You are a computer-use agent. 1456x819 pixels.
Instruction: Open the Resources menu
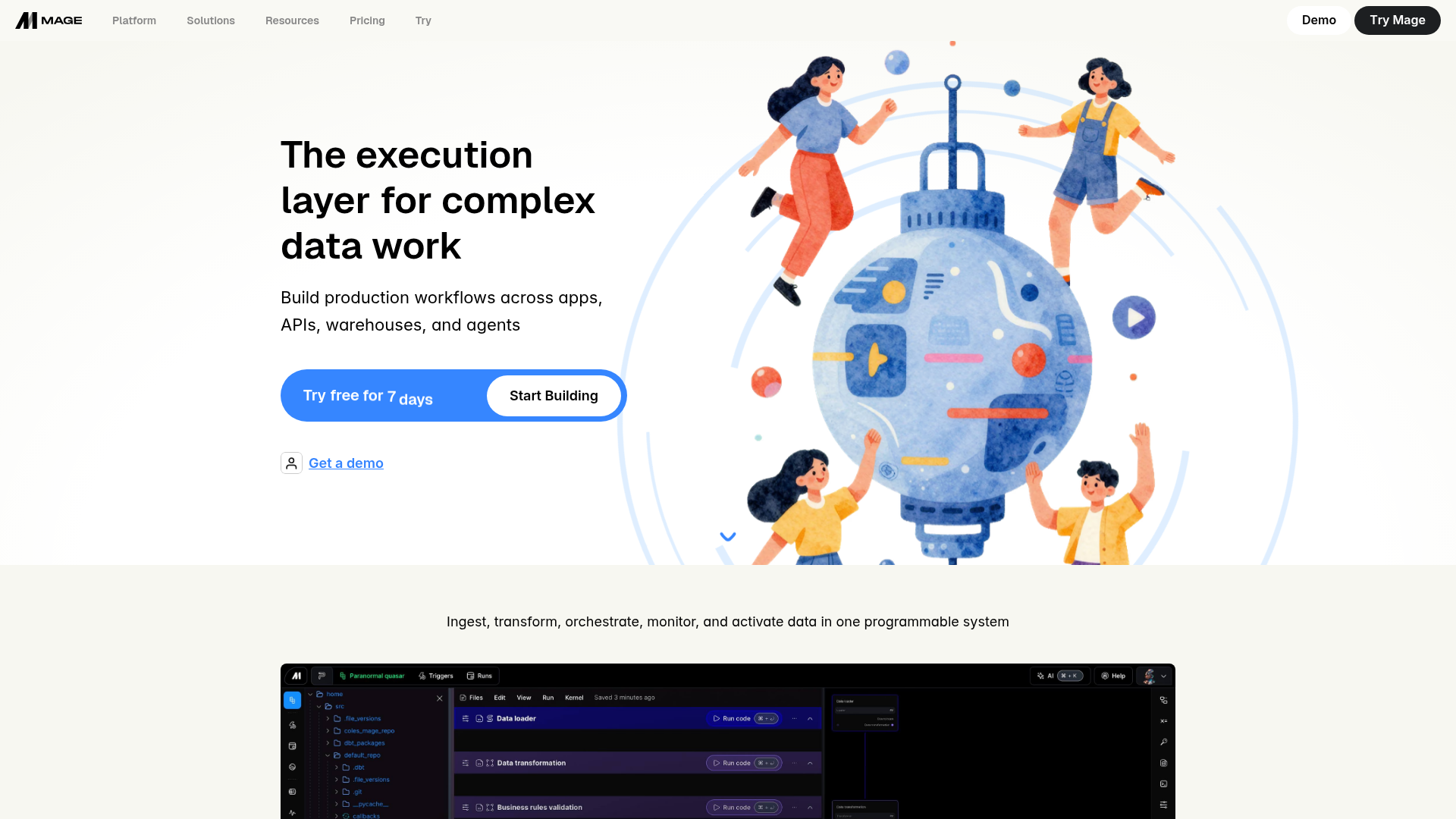coord(292,20)
